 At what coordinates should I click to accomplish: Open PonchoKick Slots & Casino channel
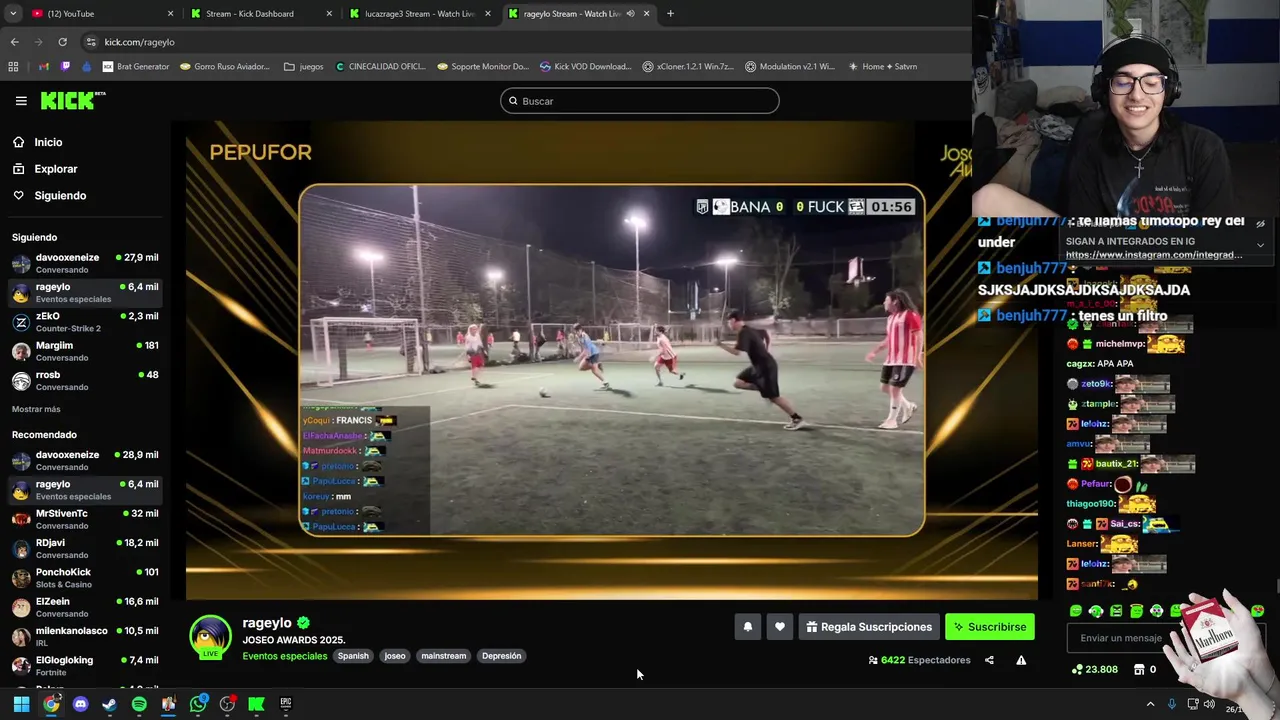(x=85, y=578)
